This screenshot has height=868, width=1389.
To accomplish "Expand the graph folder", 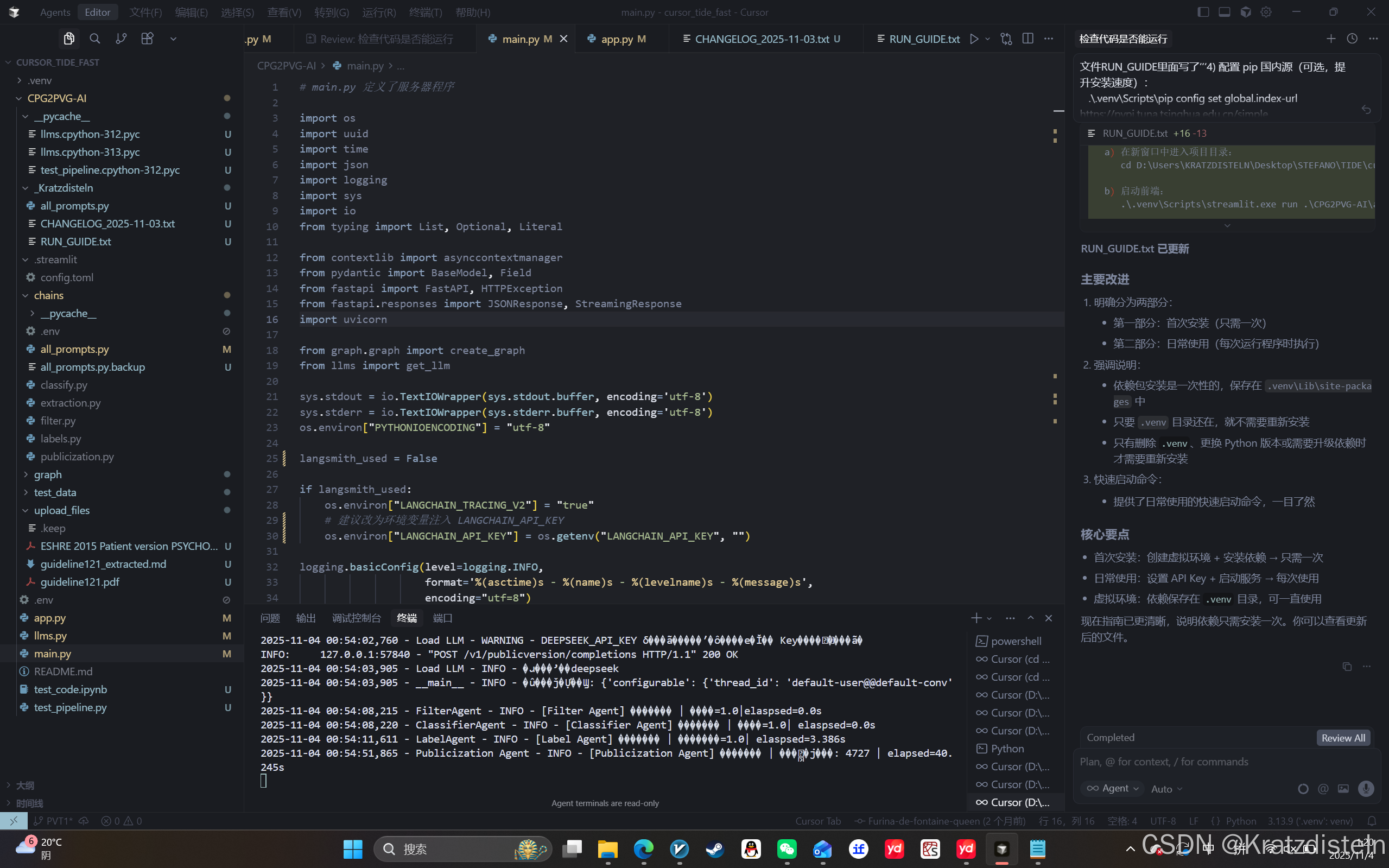I will click(48, 474).
